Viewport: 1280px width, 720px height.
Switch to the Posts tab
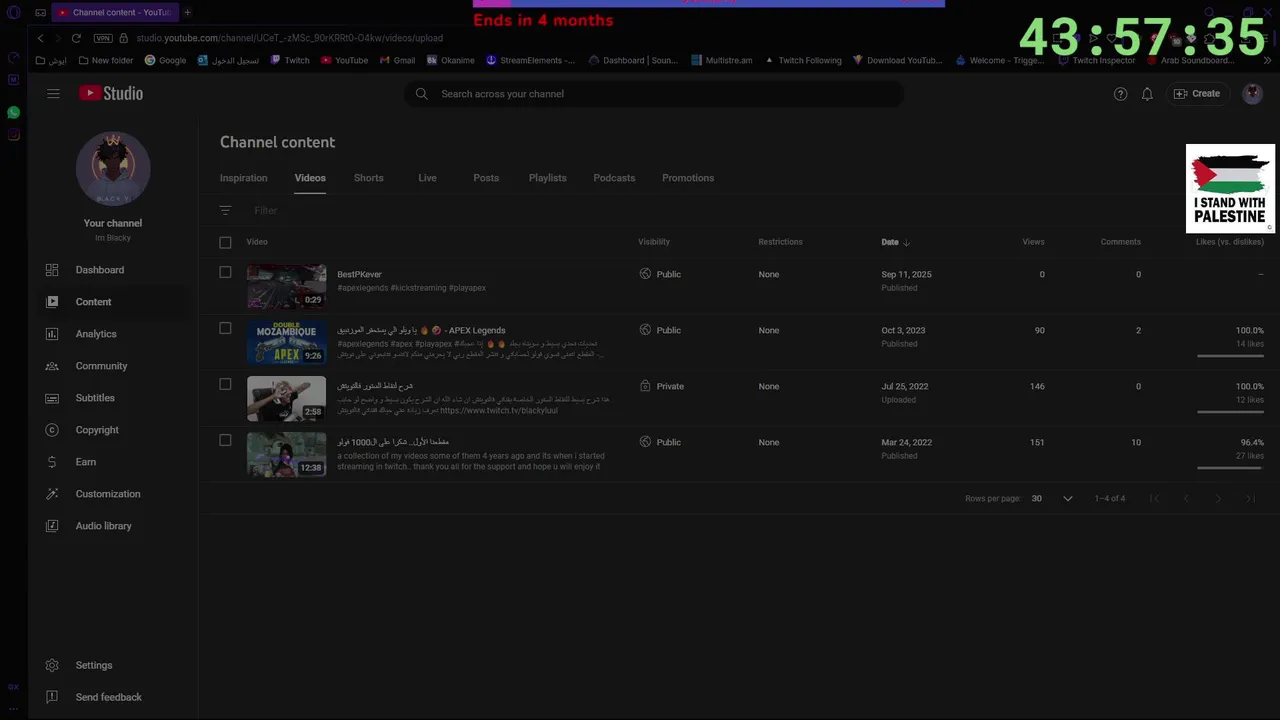click(486, 178)
